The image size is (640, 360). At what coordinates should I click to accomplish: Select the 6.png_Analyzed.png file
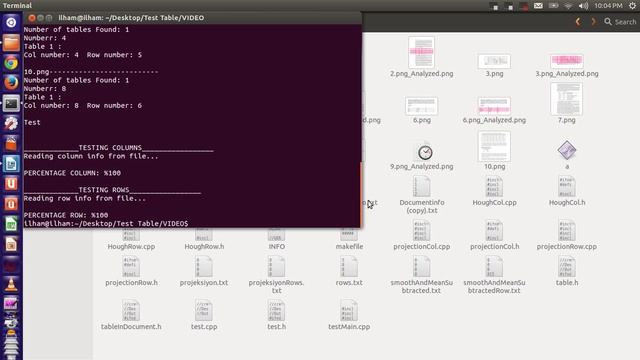[x=494, y=110]
